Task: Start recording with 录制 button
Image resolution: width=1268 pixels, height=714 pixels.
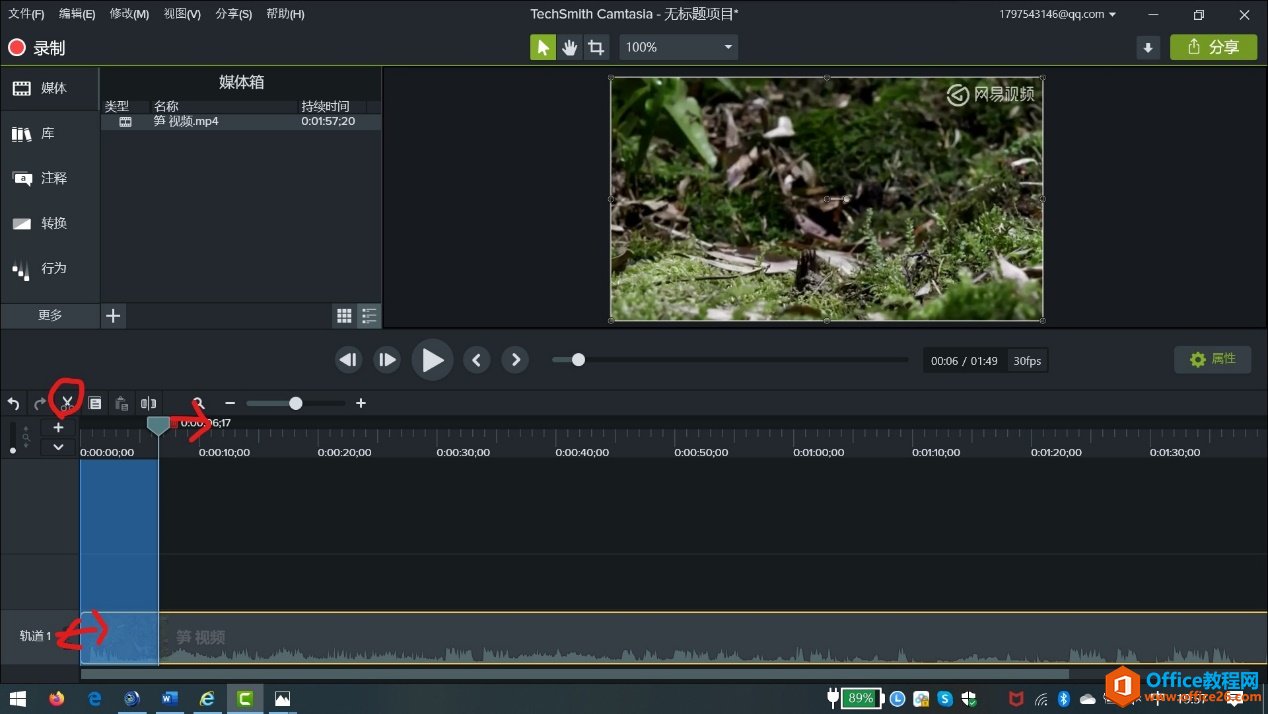Action: (37, 47)
